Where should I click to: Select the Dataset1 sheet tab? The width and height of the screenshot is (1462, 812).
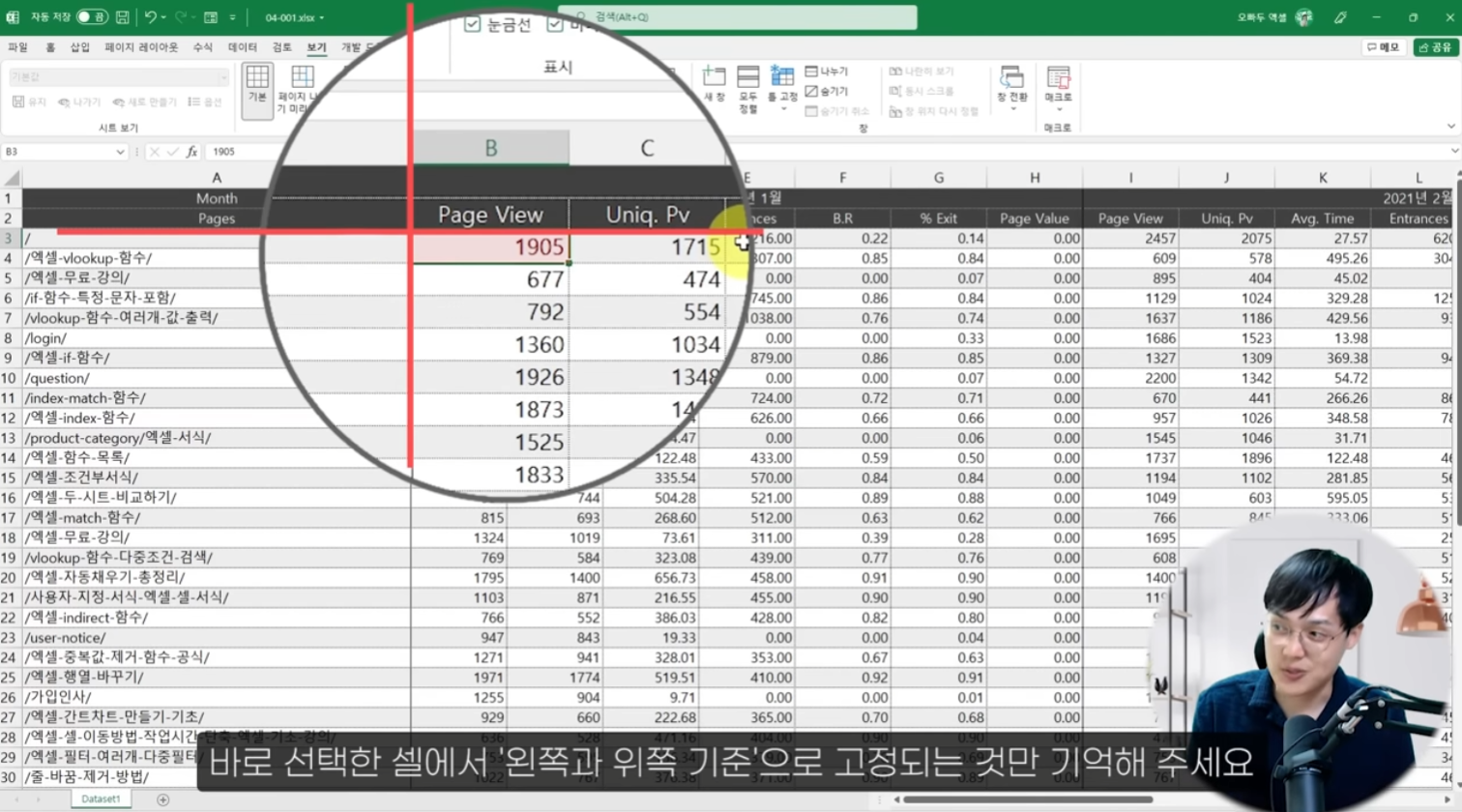101,799
